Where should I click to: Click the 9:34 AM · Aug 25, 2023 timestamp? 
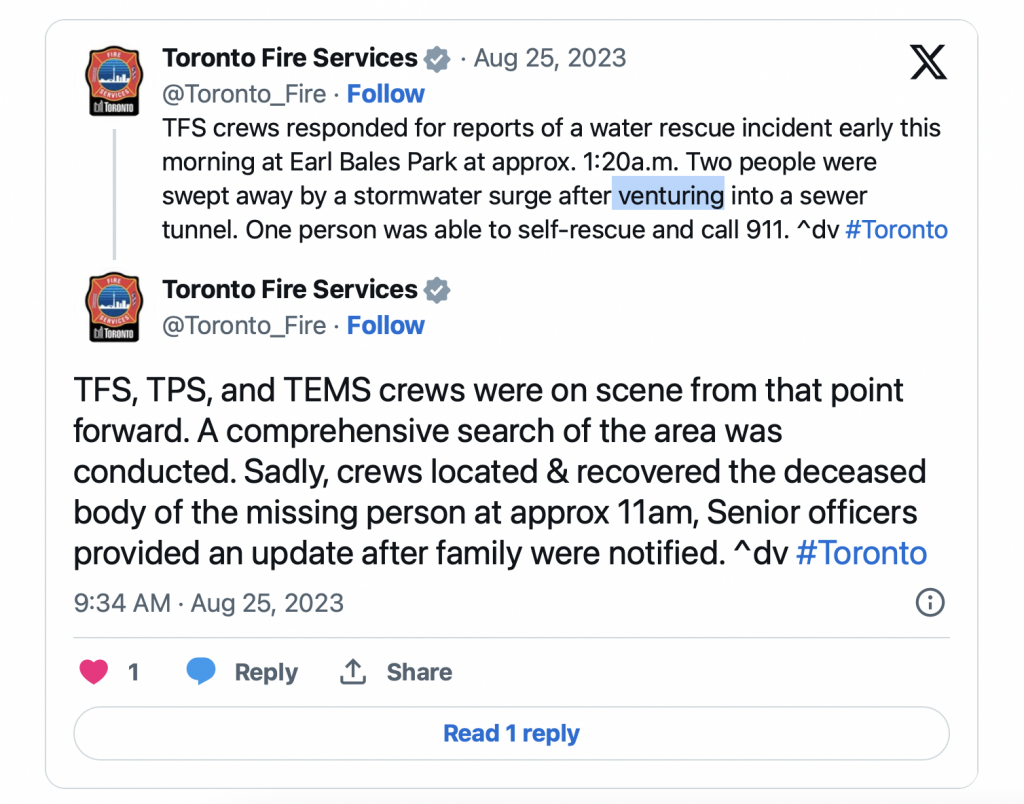pos(209,603)
